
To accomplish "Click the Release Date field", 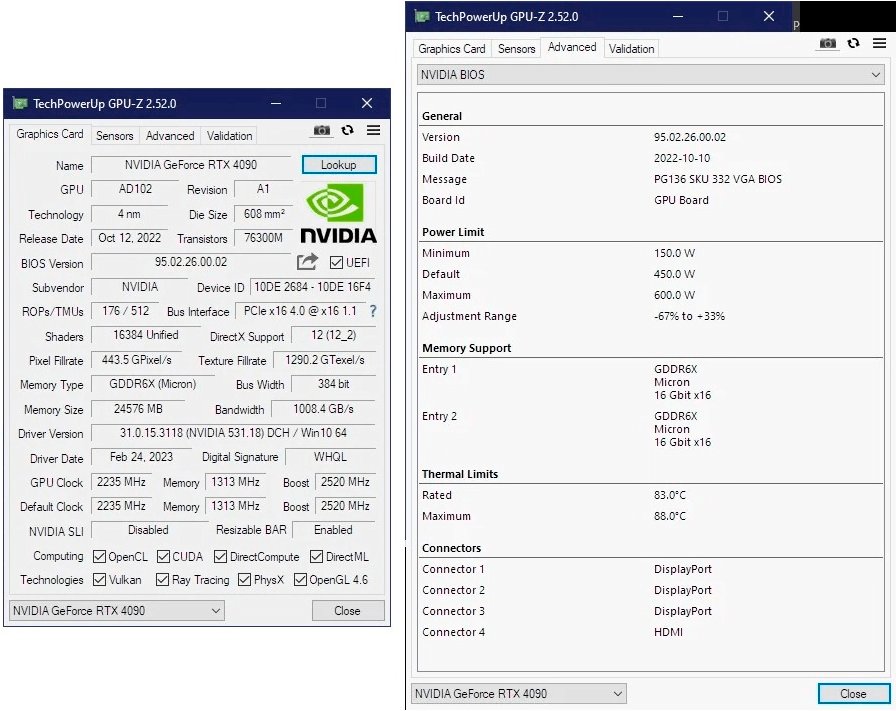I will tap(130, 238).
